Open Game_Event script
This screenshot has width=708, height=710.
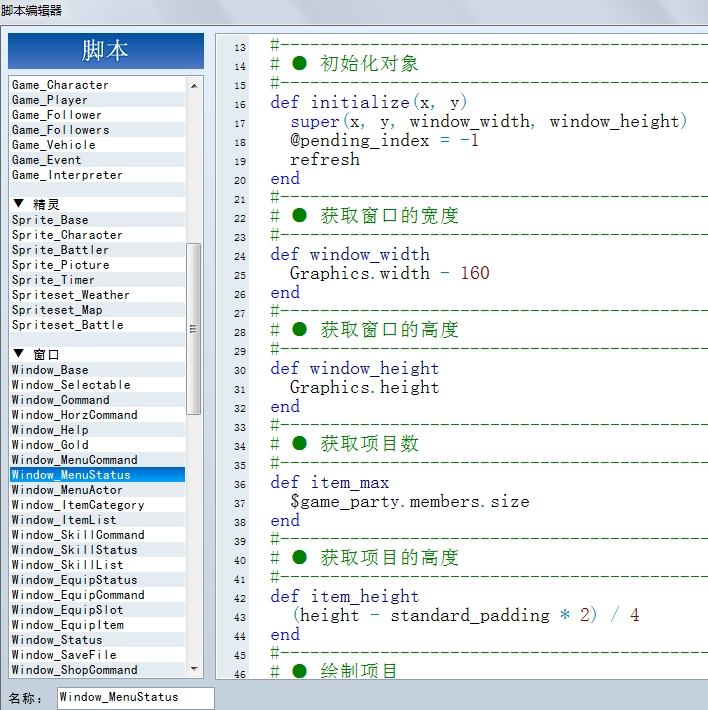(97, 159)
